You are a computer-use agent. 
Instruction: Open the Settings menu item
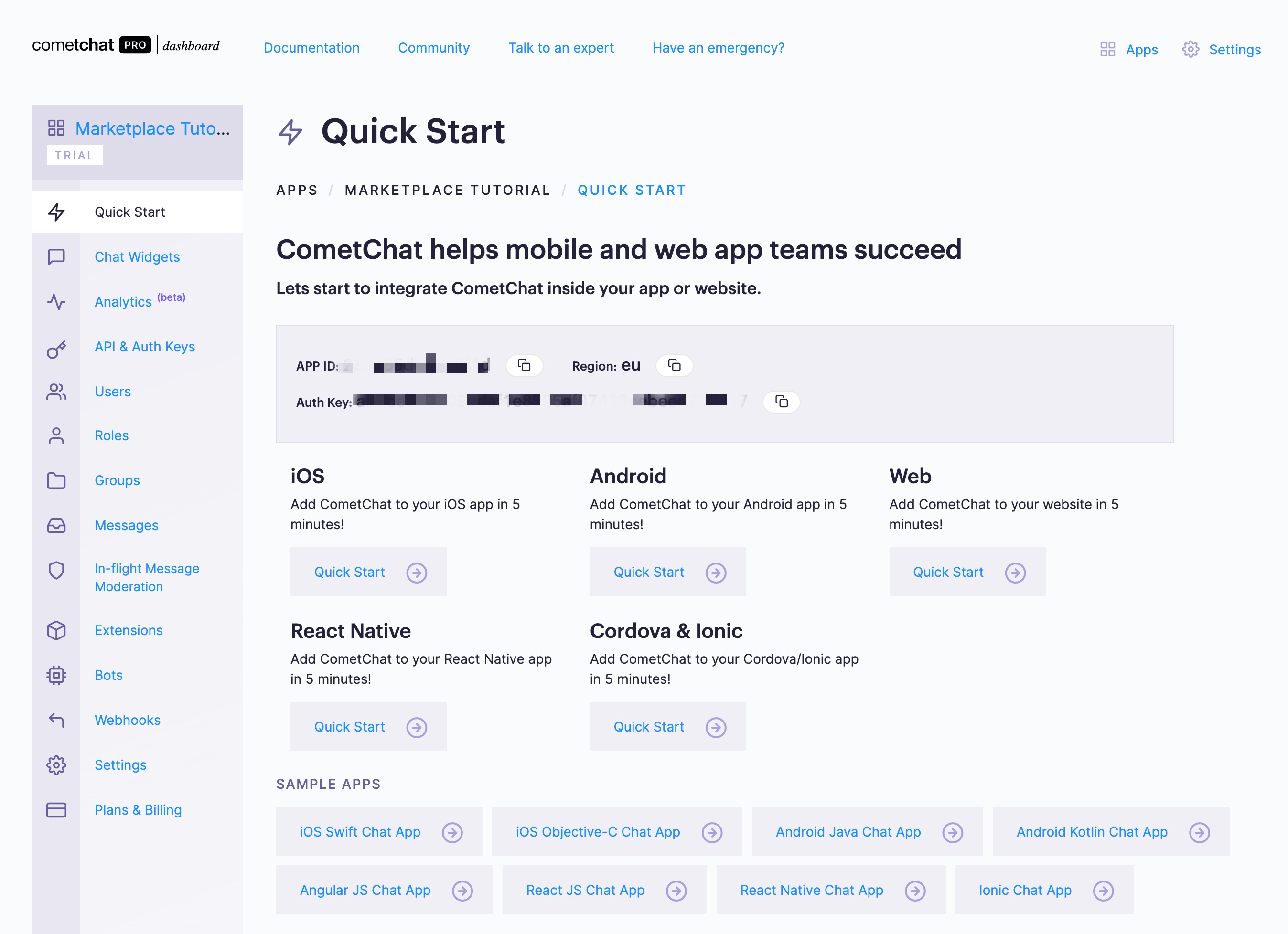tap(119, 764)
